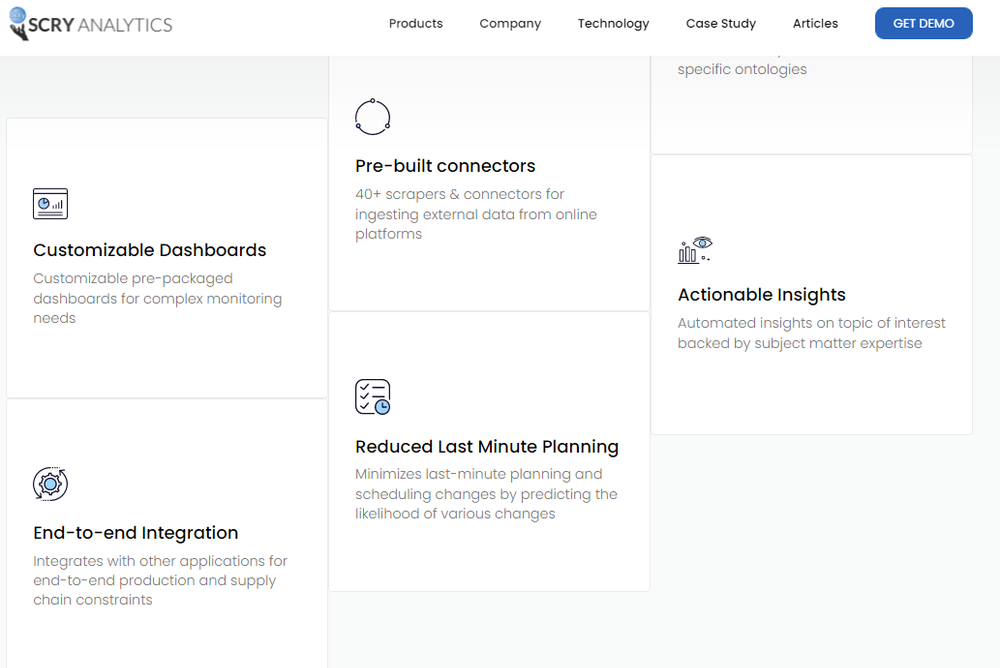Select the Customizable Dashboards heading

[150, 250]
